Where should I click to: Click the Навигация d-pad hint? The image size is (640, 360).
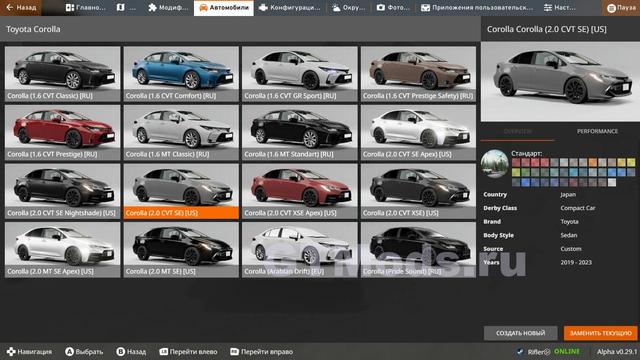click(29, 352)
